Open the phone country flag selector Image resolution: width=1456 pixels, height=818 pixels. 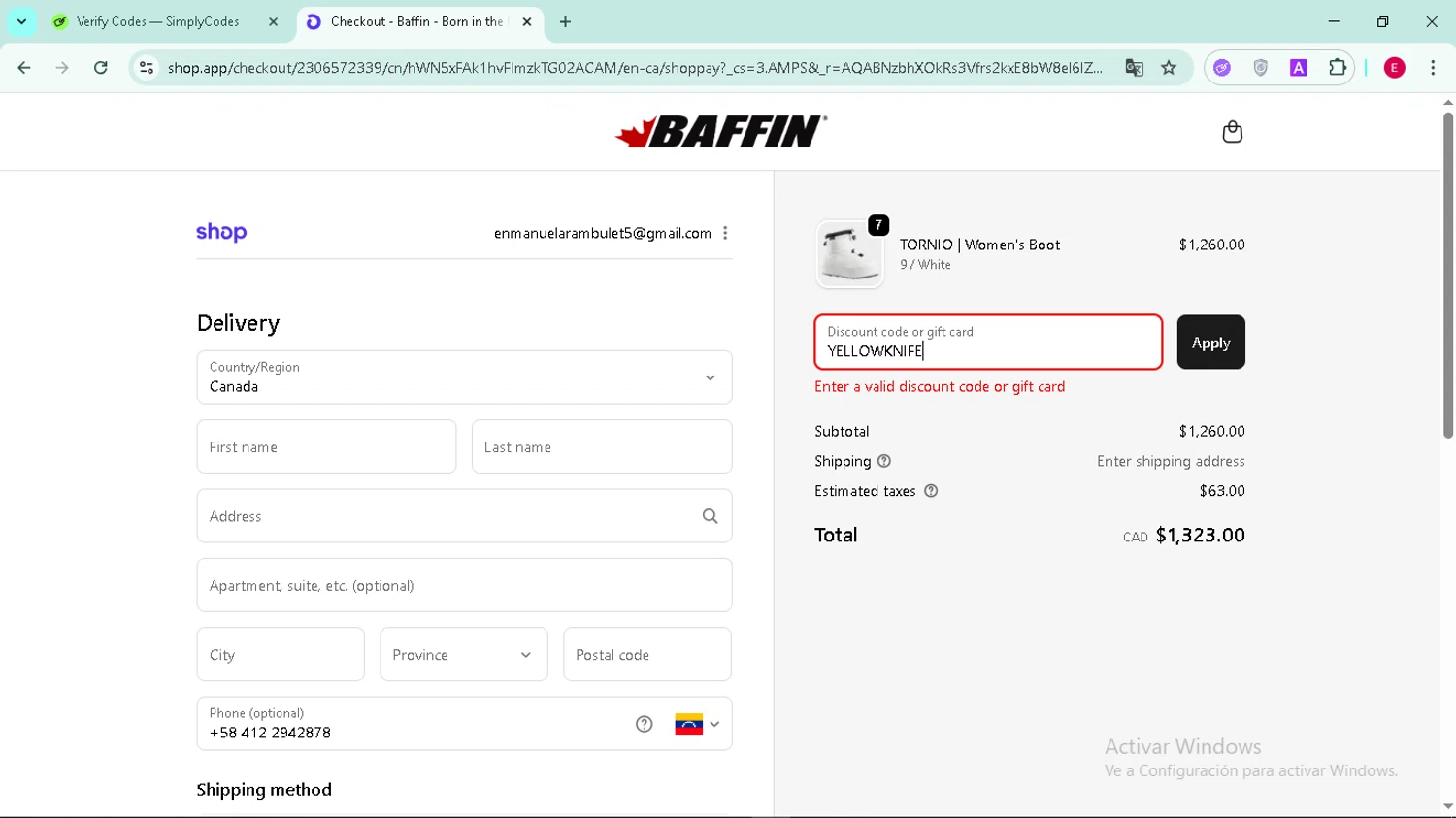coord(697,724)
